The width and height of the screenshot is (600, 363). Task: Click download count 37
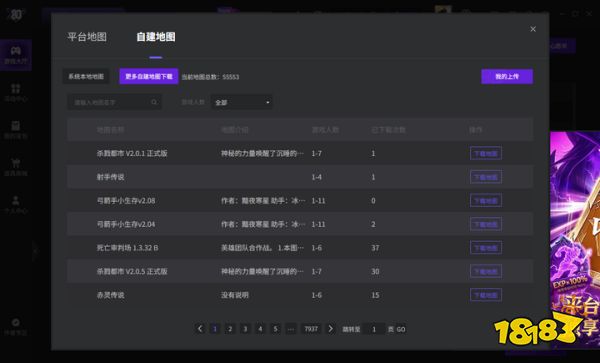point(375,248)
